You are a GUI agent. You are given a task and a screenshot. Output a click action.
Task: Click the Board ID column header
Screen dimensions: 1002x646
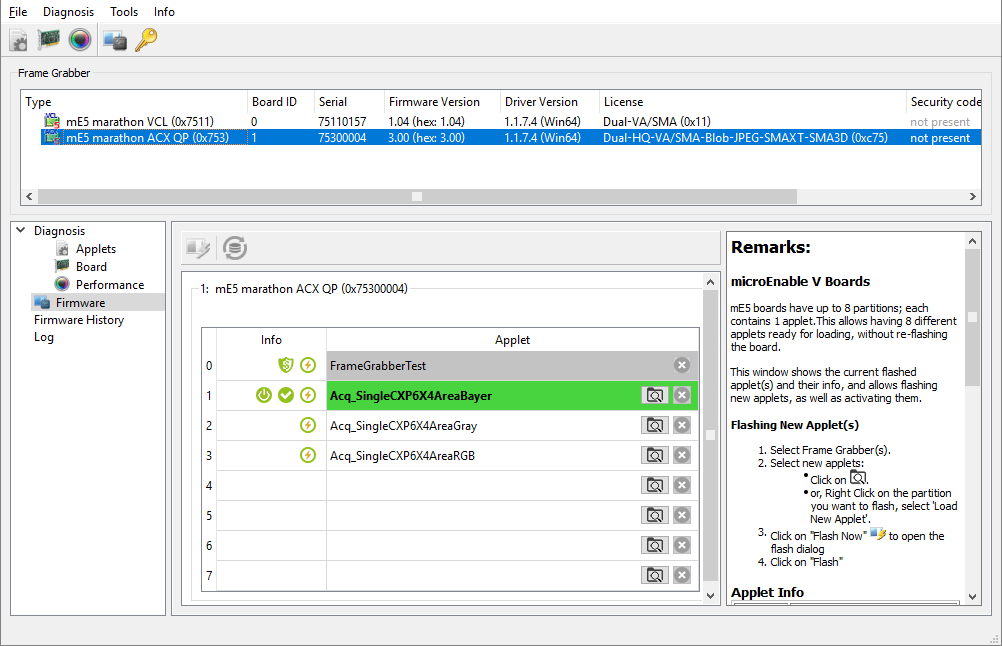pyautogui.click(x=280, y=102)
